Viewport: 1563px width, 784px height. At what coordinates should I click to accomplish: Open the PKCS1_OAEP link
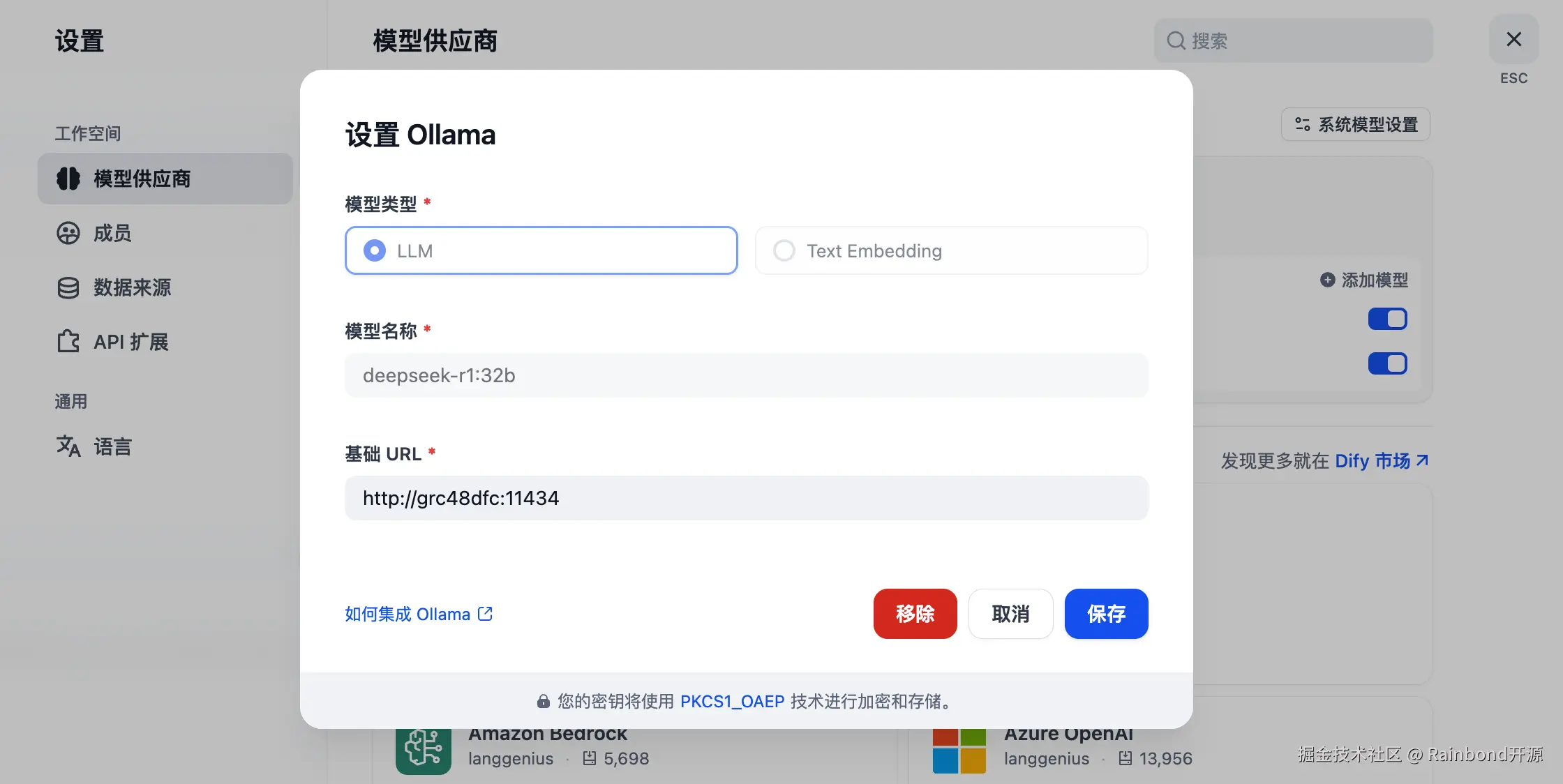click(x=732, y=701)
